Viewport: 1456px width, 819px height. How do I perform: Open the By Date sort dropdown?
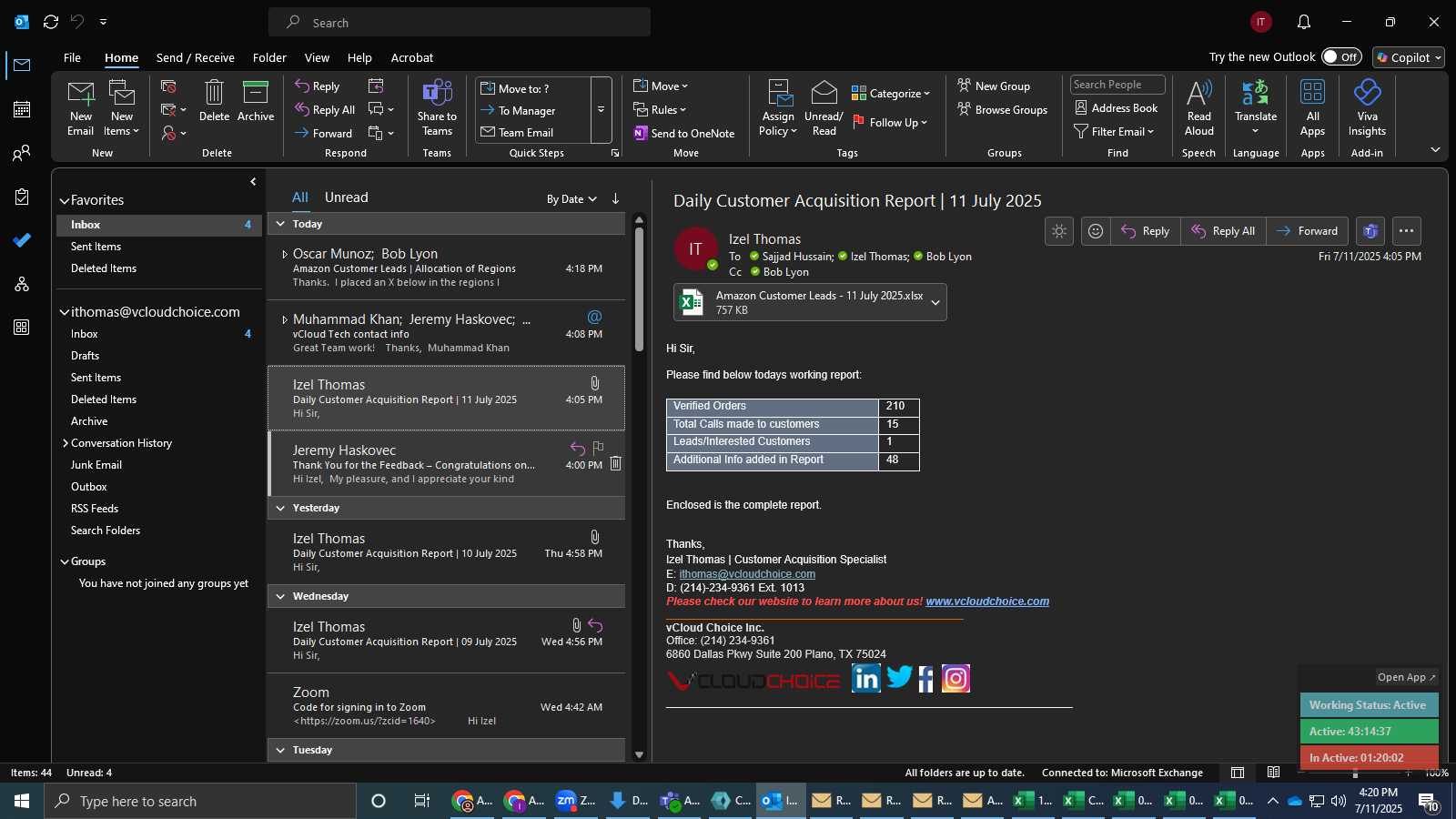click(571, 199)
